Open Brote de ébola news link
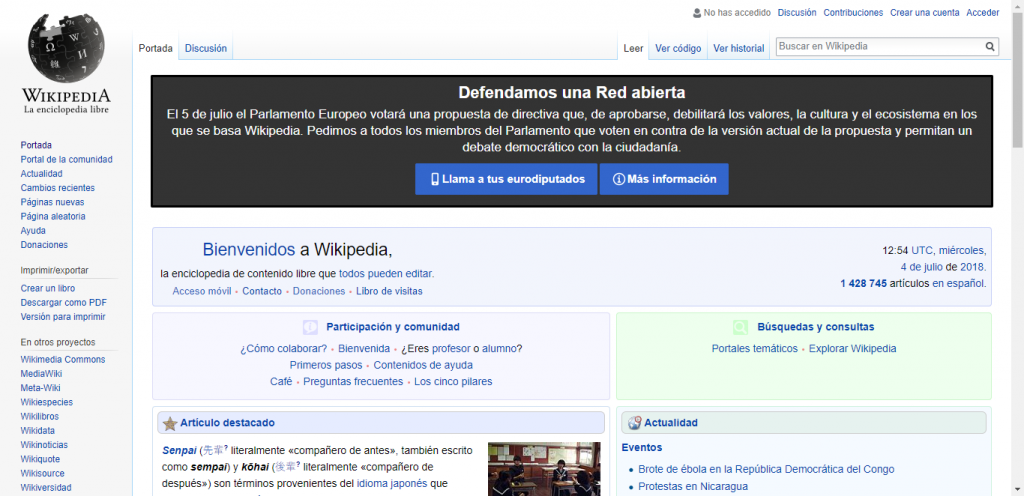 click(766, 470)
